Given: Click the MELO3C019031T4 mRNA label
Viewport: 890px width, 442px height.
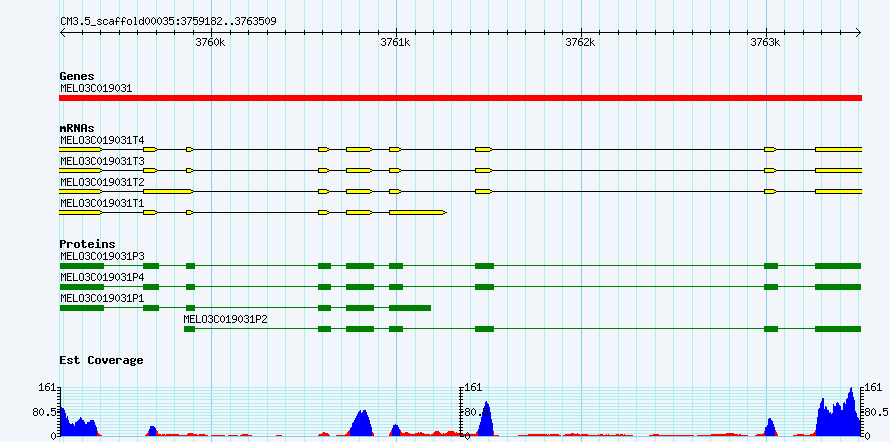Looking at the screenshot, I should [x=102, y=139].
